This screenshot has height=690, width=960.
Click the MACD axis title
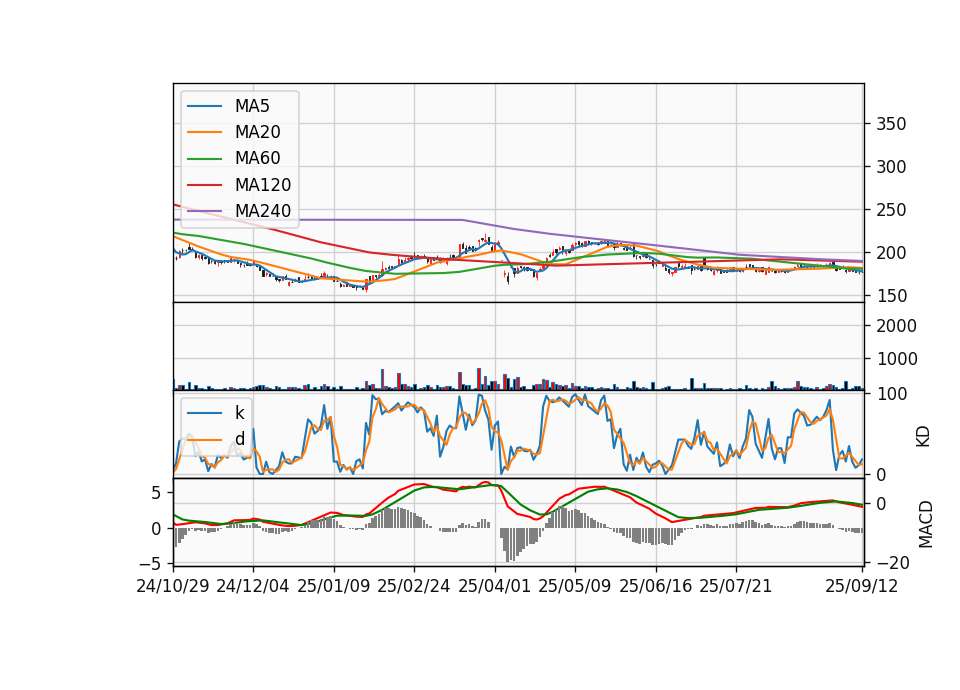click(x=926, y=525)
